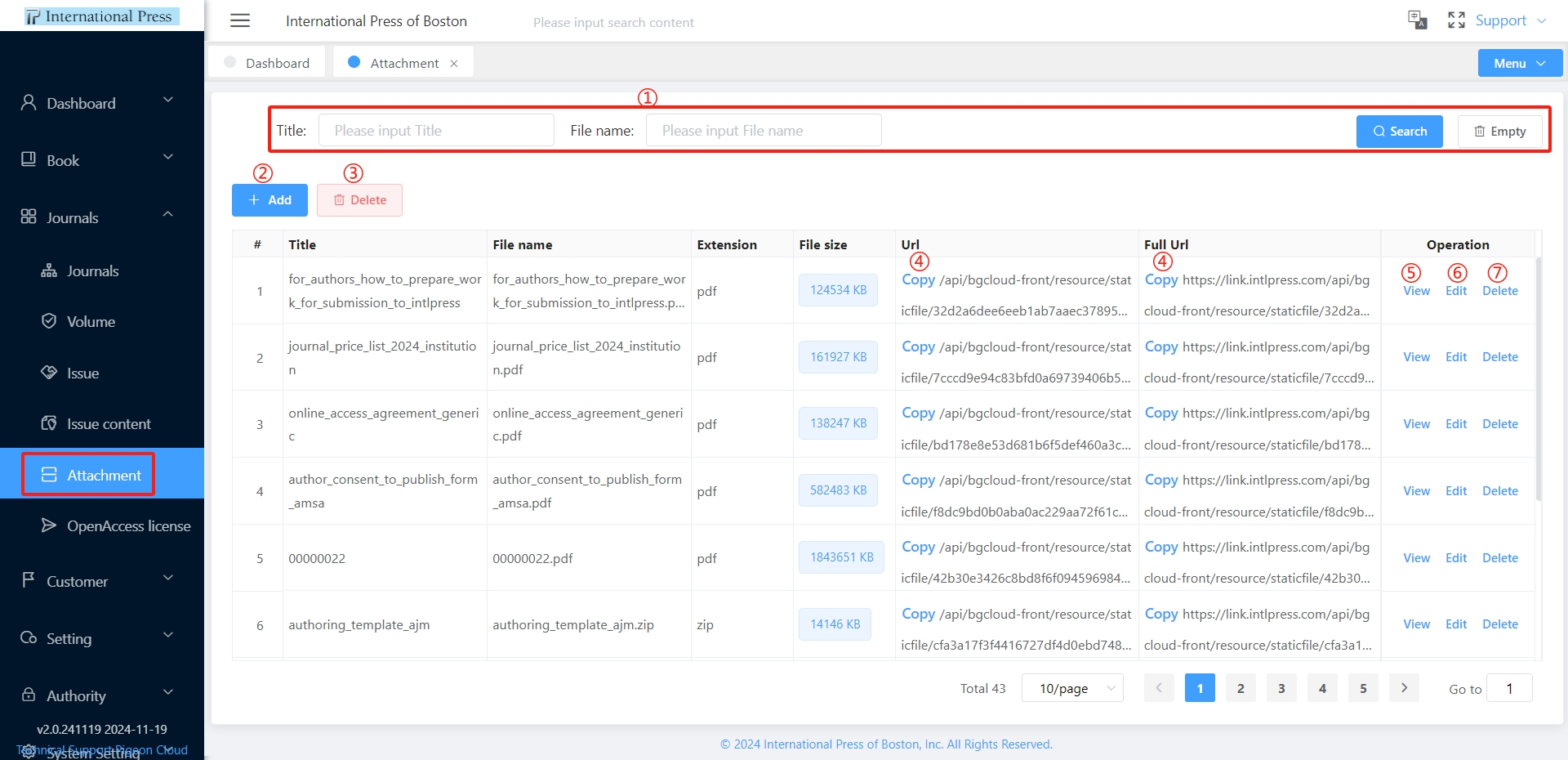The width and height of the screenshot is (1568, 760).
Task: Delete the journal_price_list_2024 row
Action: (1500, 356)
